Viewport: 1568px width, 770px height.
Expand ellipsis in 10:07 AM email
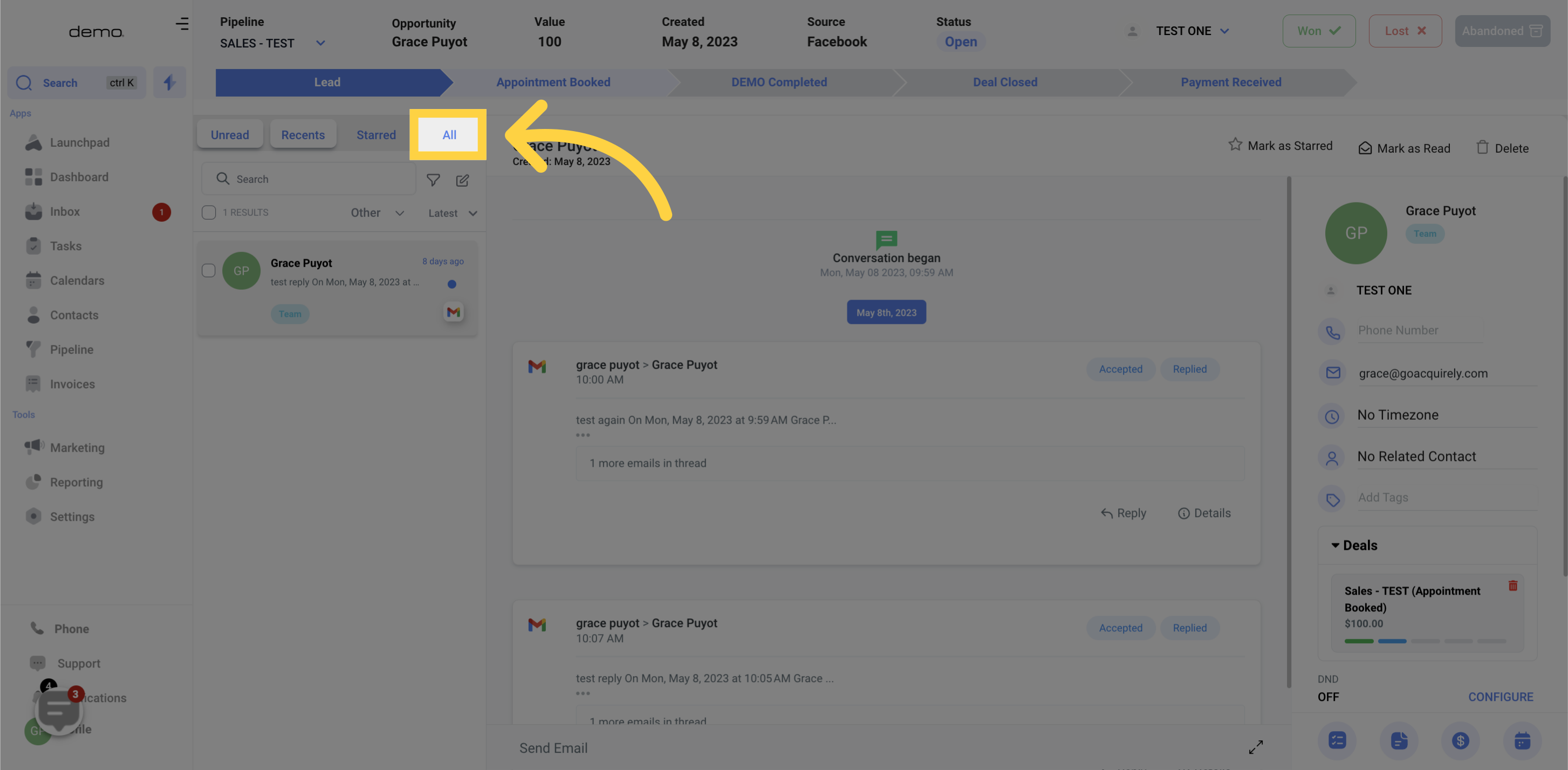point(583,694)
